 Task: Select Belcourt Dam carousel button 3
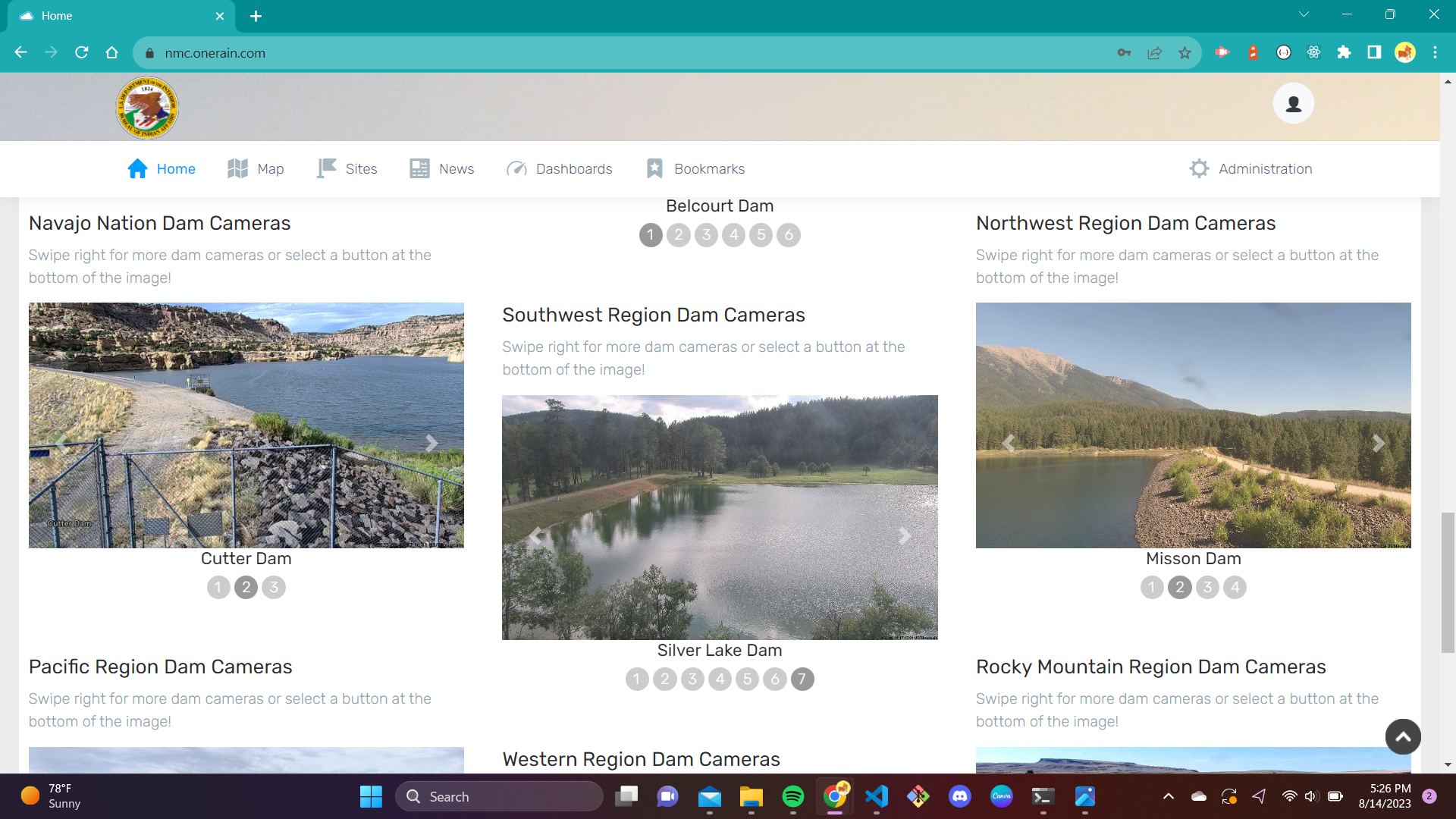click(x=706, y=235)
